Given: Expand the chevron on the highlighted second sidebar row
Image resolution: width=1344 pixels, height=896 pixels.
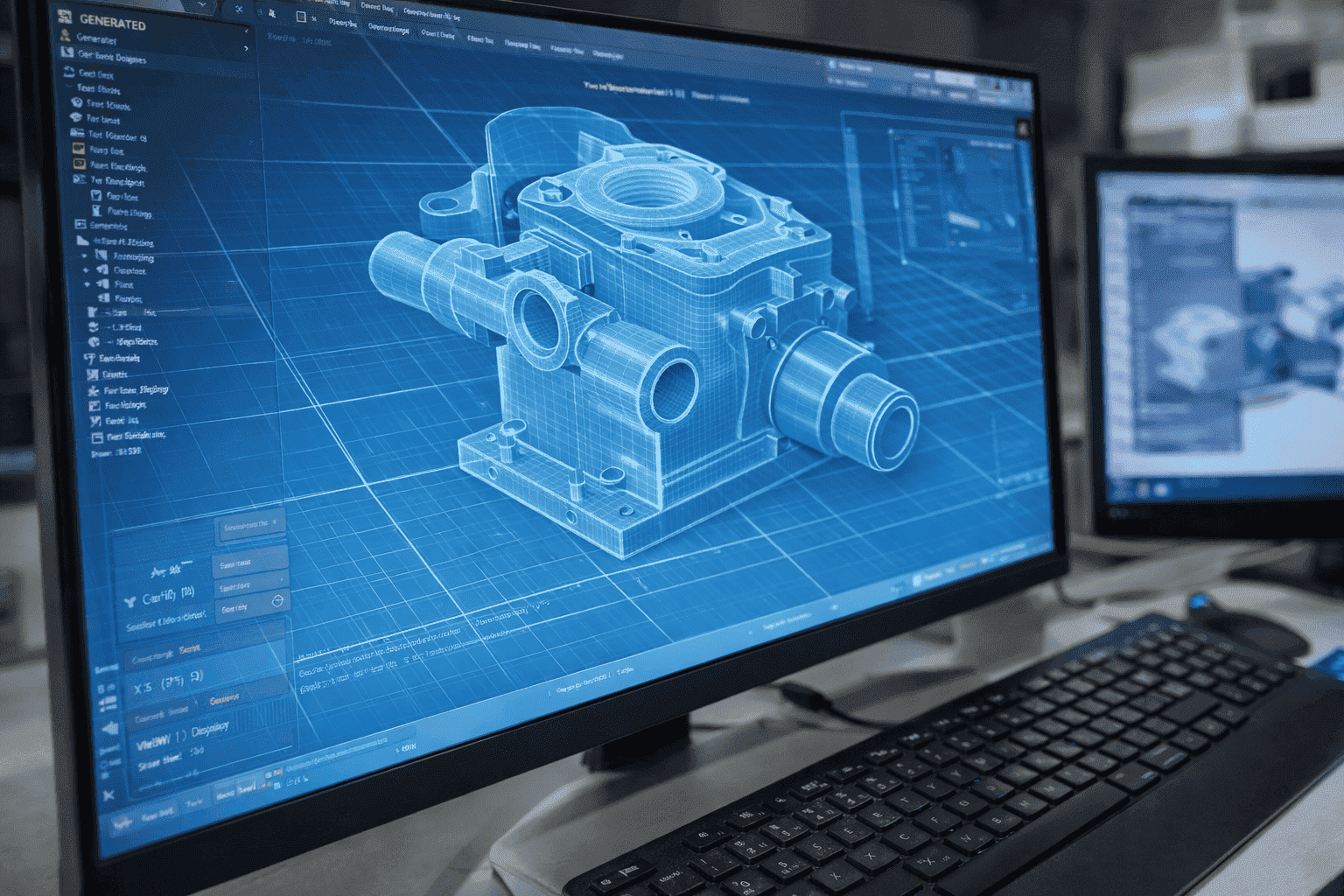Looking at the screenshot, I should [246, 49].
